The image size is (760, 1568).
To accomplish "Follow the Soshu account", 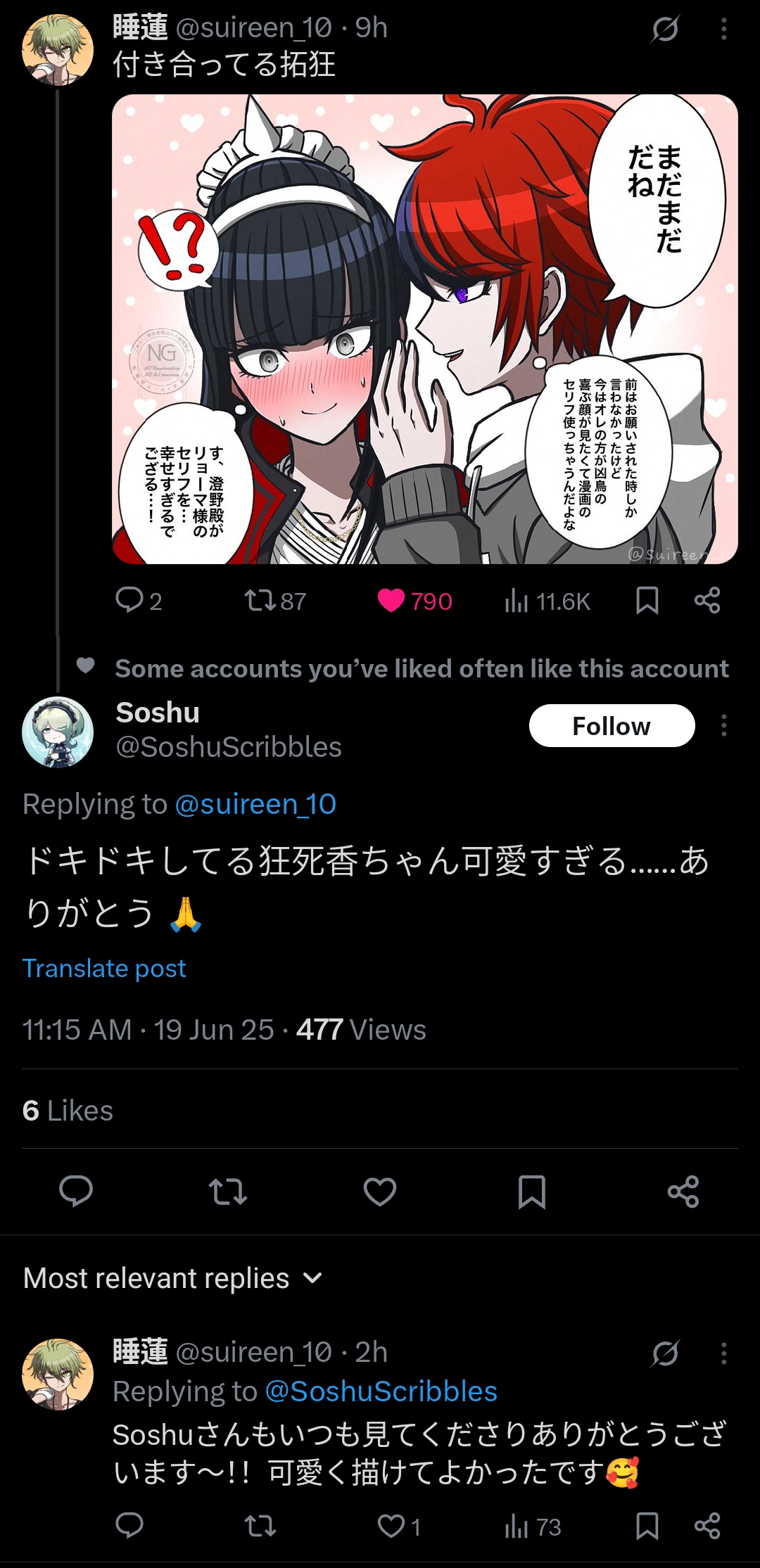I will (612, 725).
